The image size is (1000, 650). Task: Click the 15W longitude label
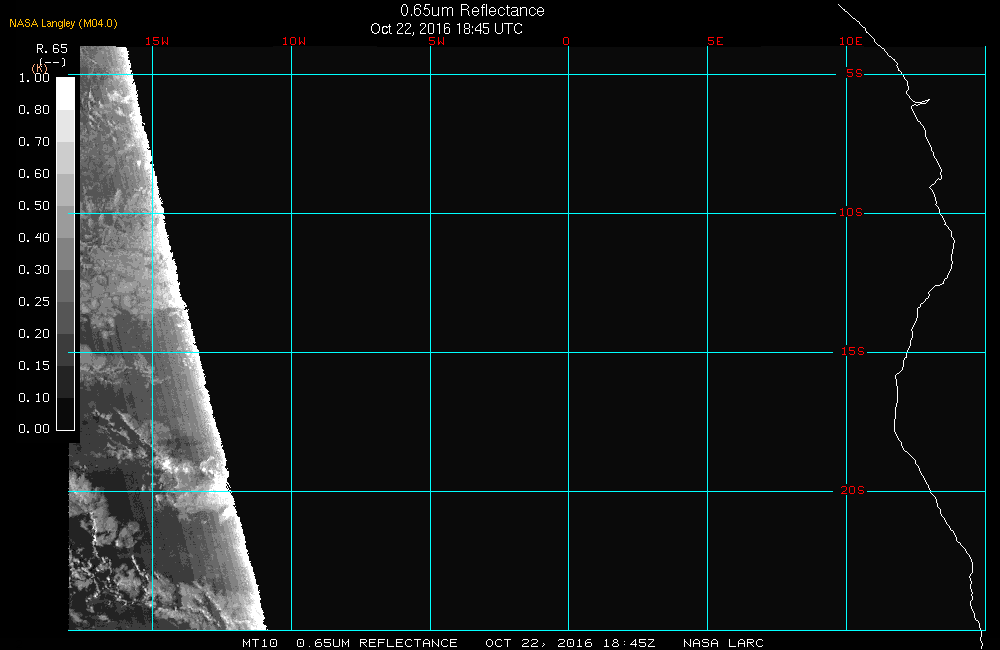pyautogui.click(x=155, y=41)
